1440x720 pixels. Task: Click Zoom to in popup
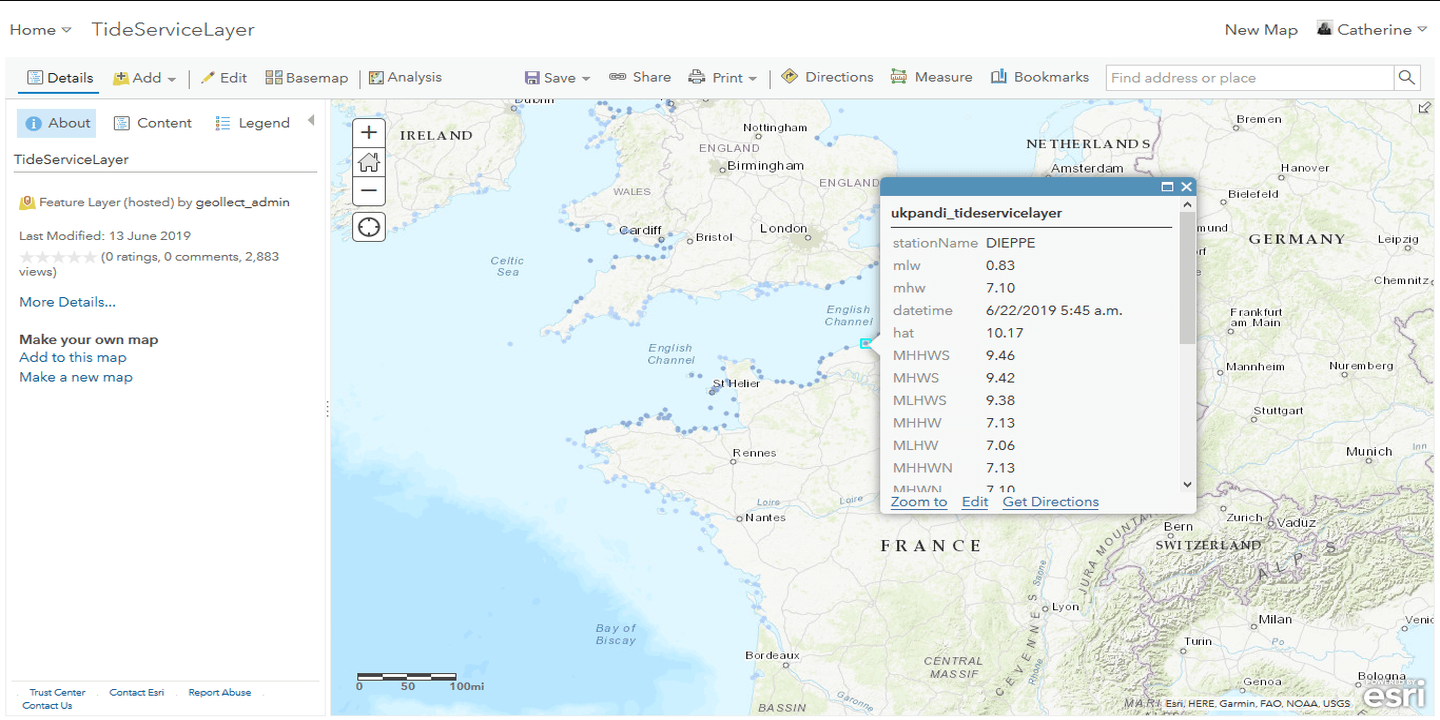tap(919, 502)
